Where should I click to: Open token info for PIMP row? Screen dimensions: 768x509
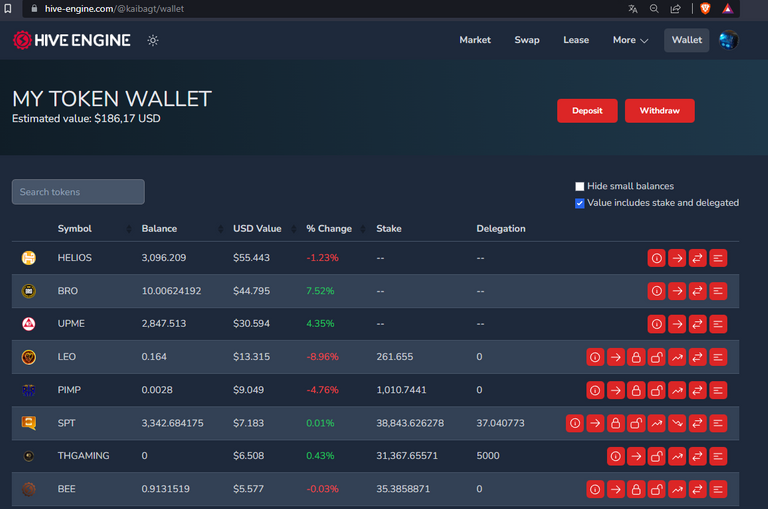tap(595, 390)
